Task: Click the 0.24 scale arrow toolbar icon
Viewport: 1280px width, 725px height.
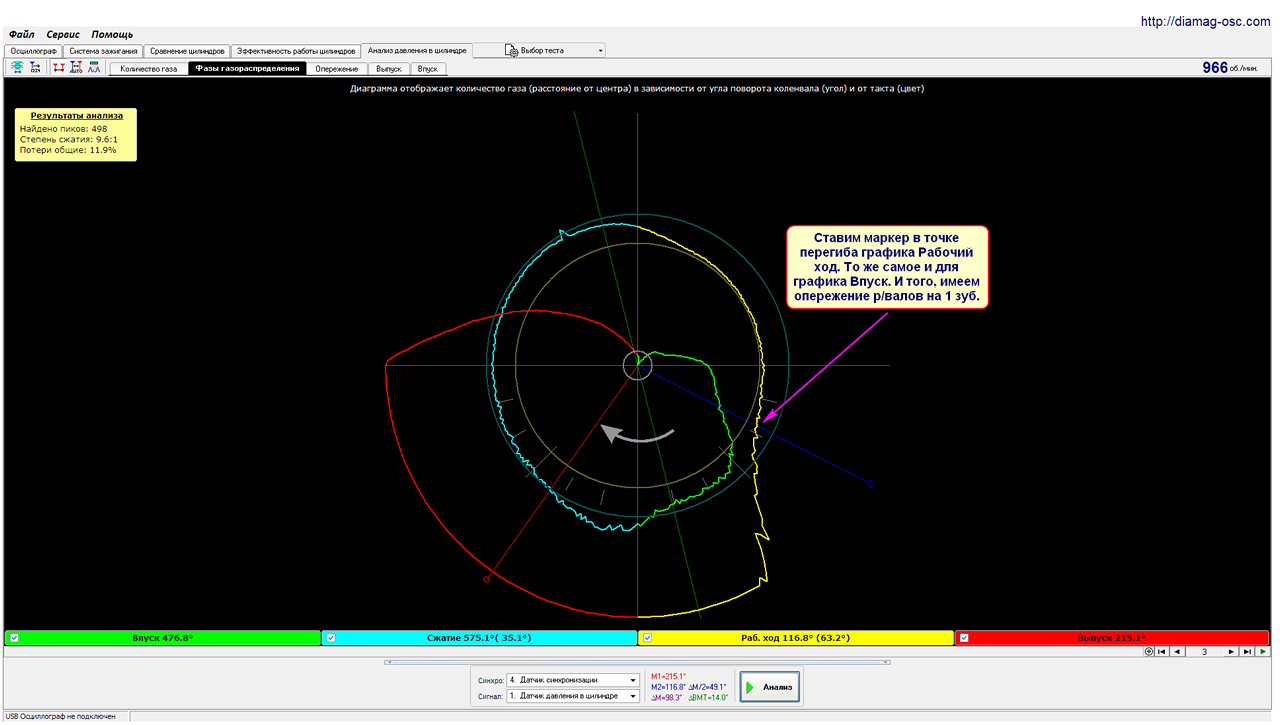Action: 35,68
